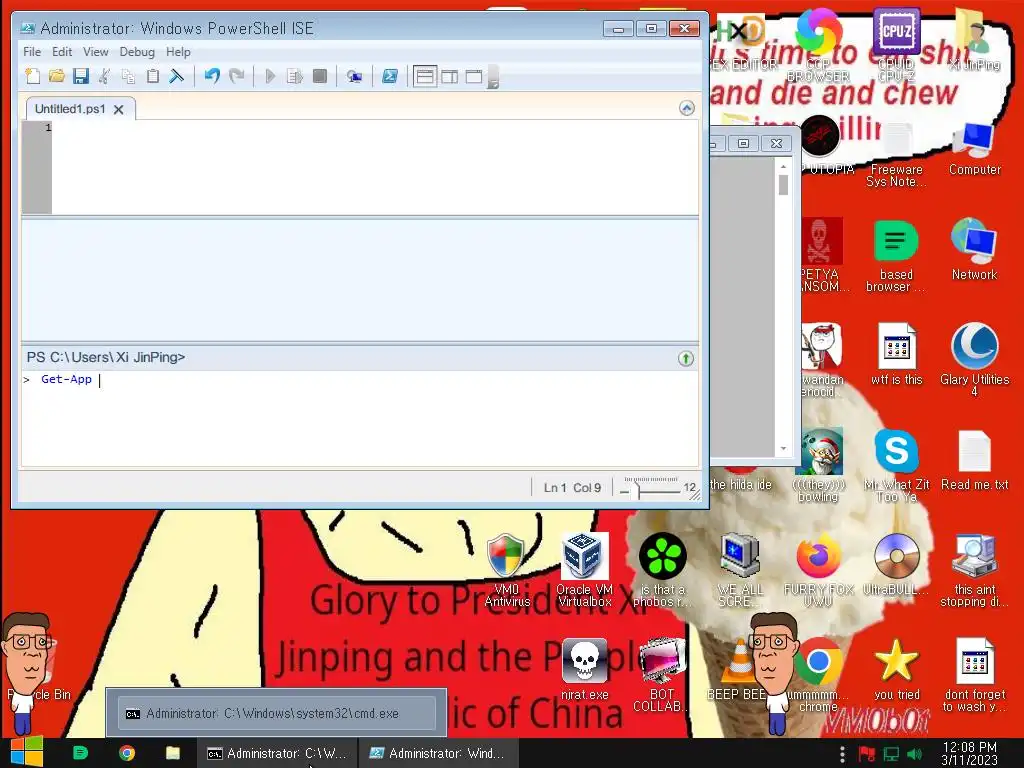Image resolution: width=1024 pixels, height=768 pixels.
Task: Run the script with the play icon
Action: click(270, 76)
